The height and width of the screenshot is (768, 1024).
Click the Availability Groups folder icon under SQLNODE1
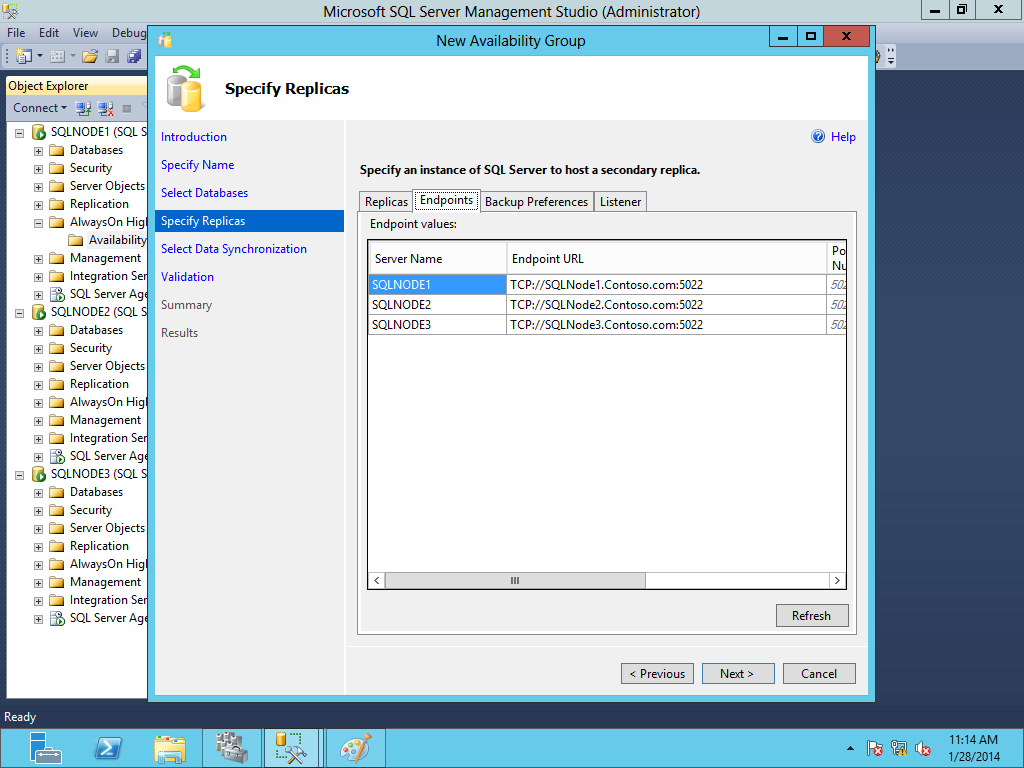(76, 240)
